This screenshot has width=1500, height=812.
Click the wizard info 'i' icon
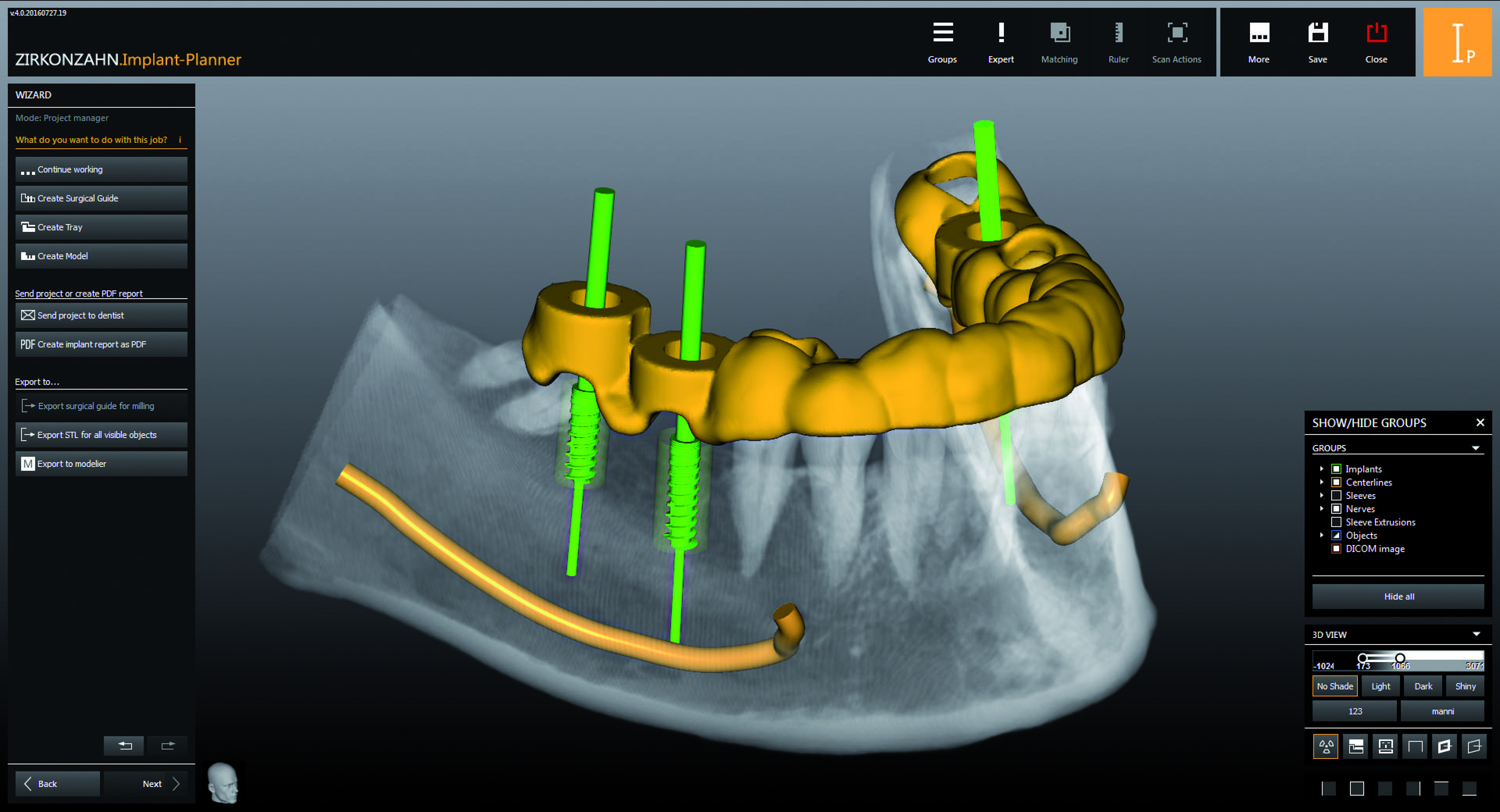pyautogui.click(x=180, y=140)
